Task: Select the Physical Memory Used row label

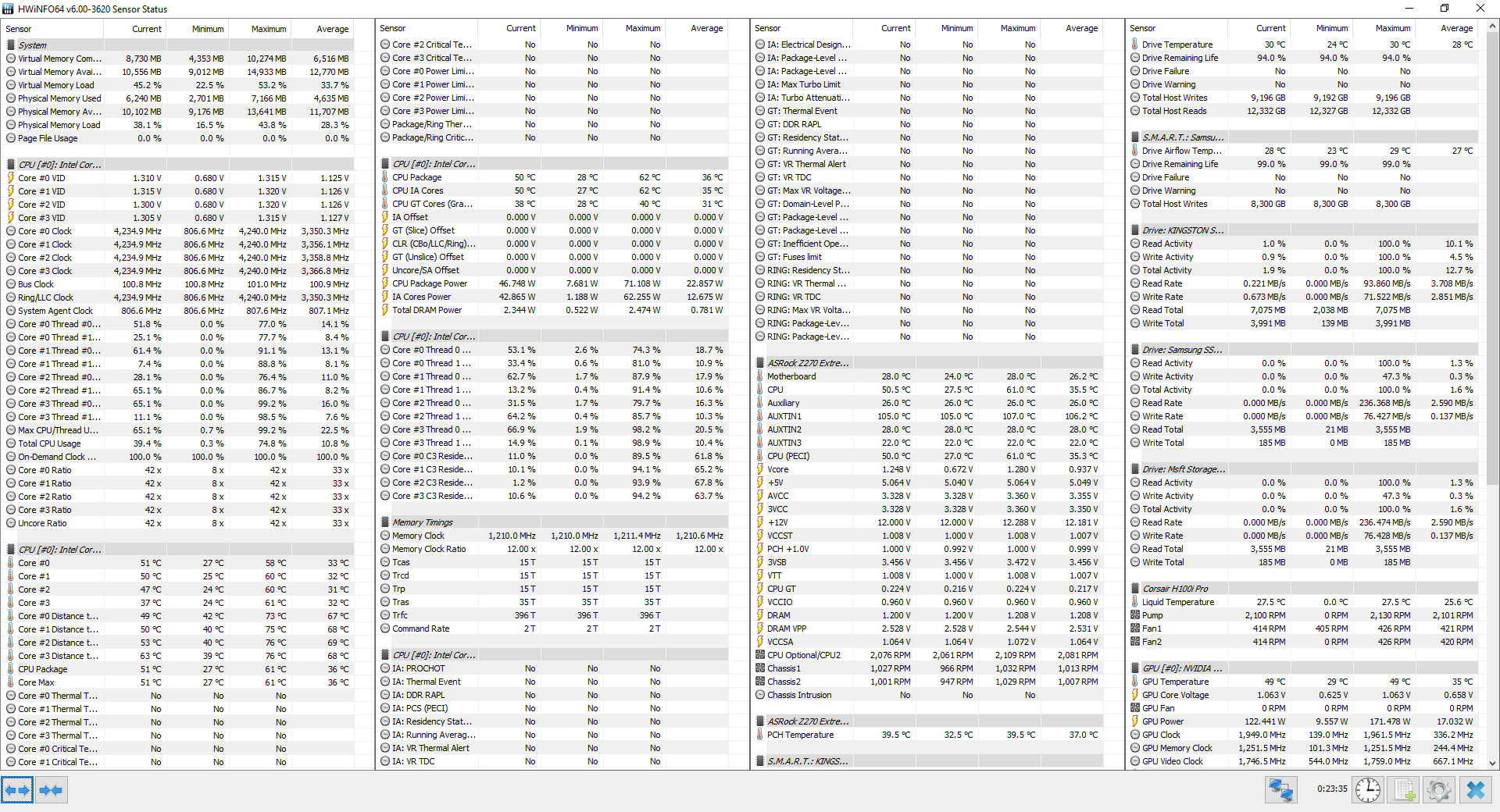Action: [x=59, y=98]
